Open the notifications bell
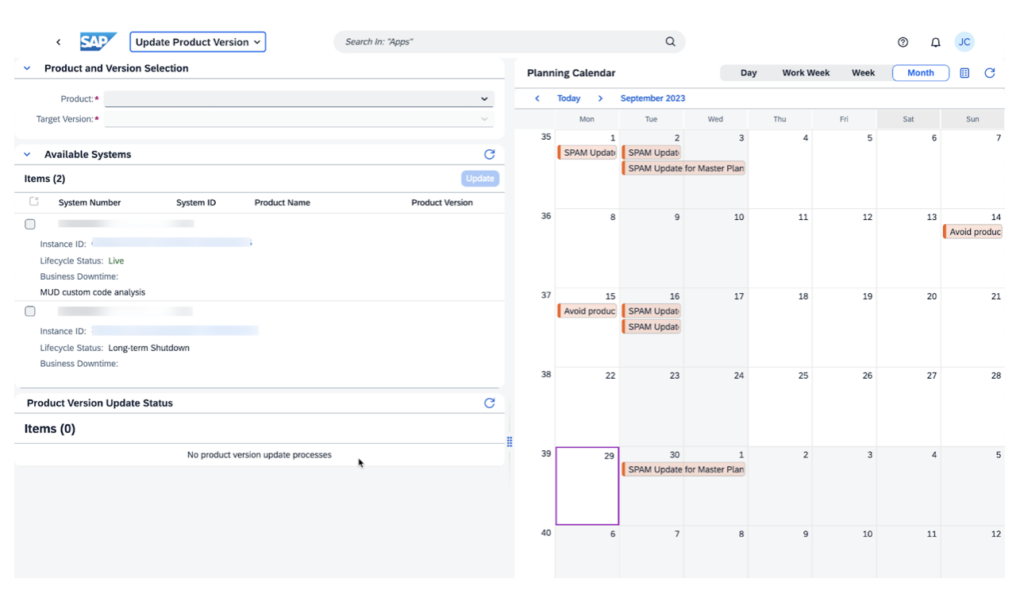1024x594 pixels. [935, 42]
